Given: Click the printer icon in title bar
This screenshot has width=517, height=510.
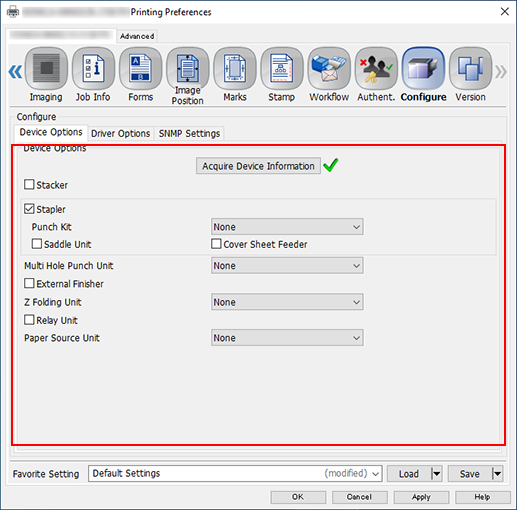Looking at the screenshot, I should (13, 12).
